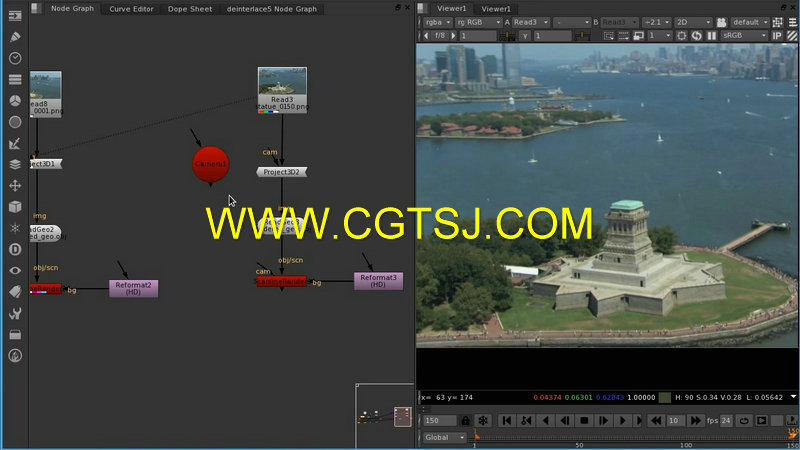Image resolution: width=800 pixels, height=450 pixels.
Task: Open the ToolSets wrench menu
Action: point(15,313)
